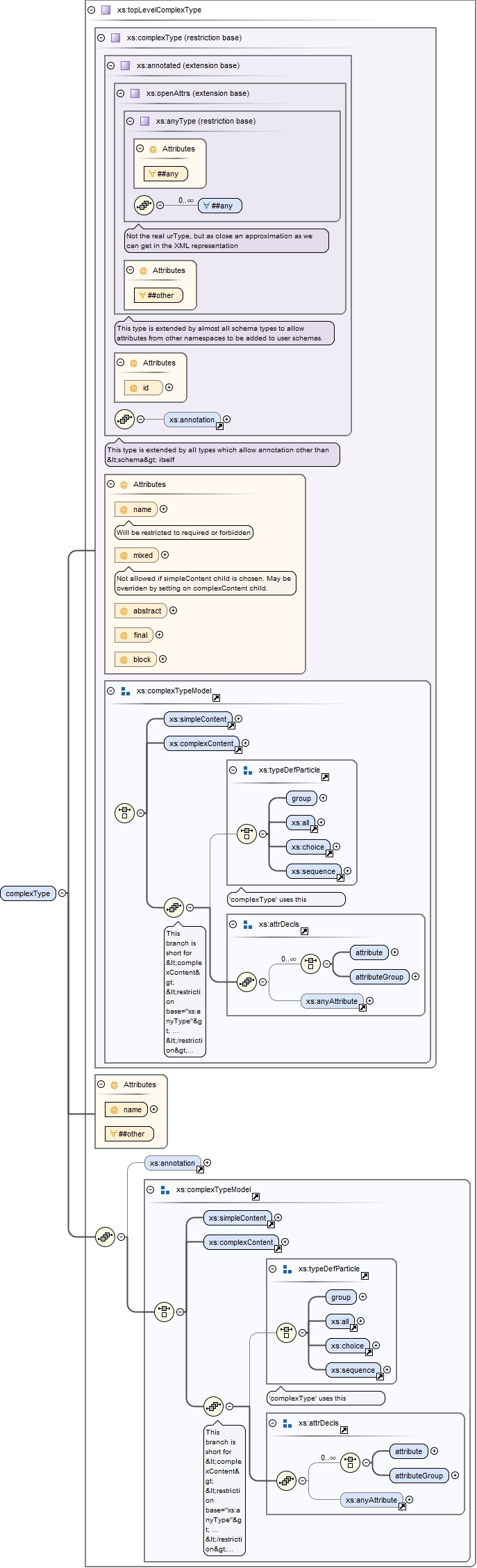Click the @ icon on id attribute
Image resolution: width=477 pixels, height=1568 pixels.
133,388
